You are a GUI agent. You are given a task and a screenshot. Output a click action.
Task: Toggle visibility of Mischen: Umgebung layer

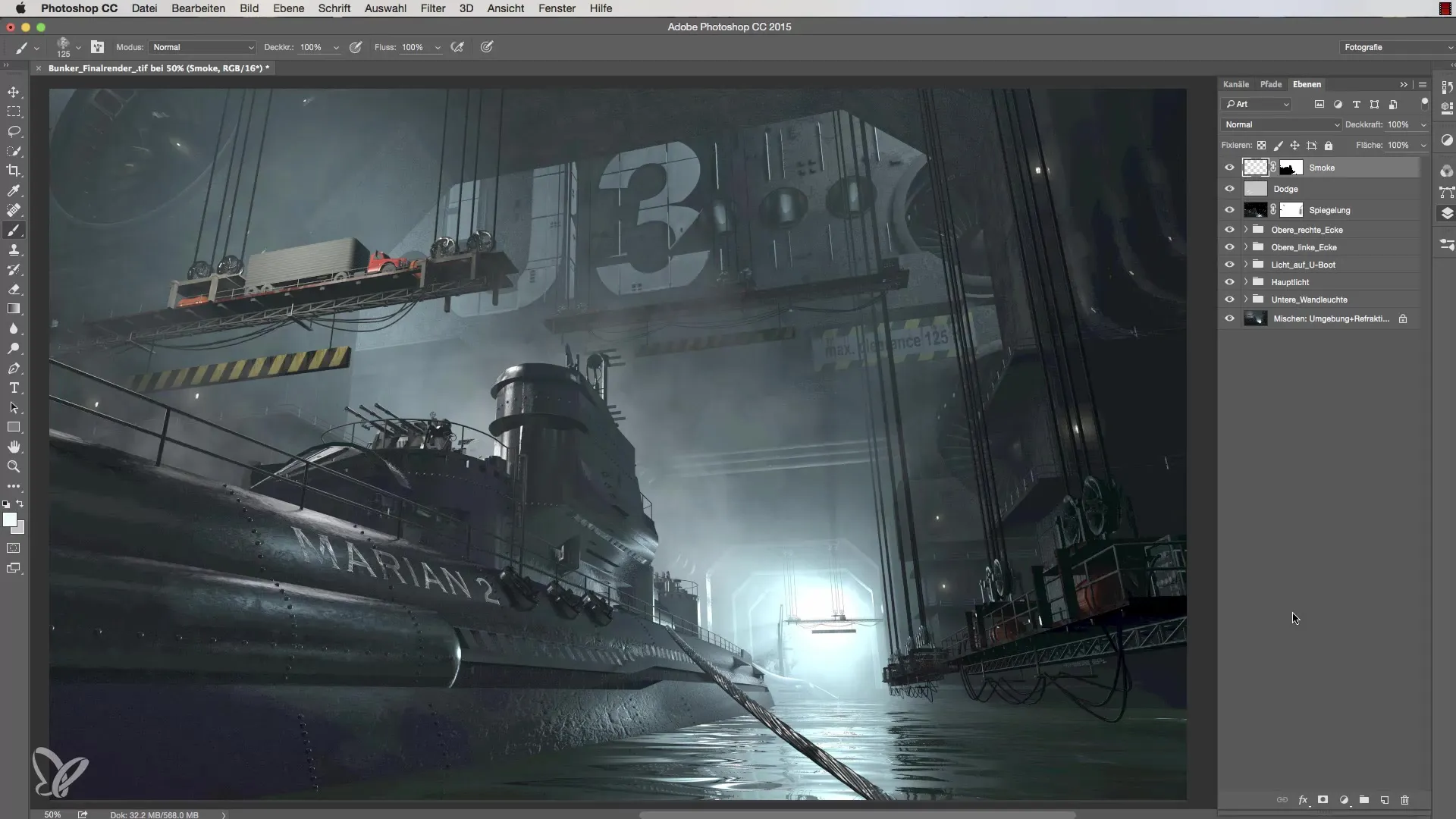point(1229,318)
